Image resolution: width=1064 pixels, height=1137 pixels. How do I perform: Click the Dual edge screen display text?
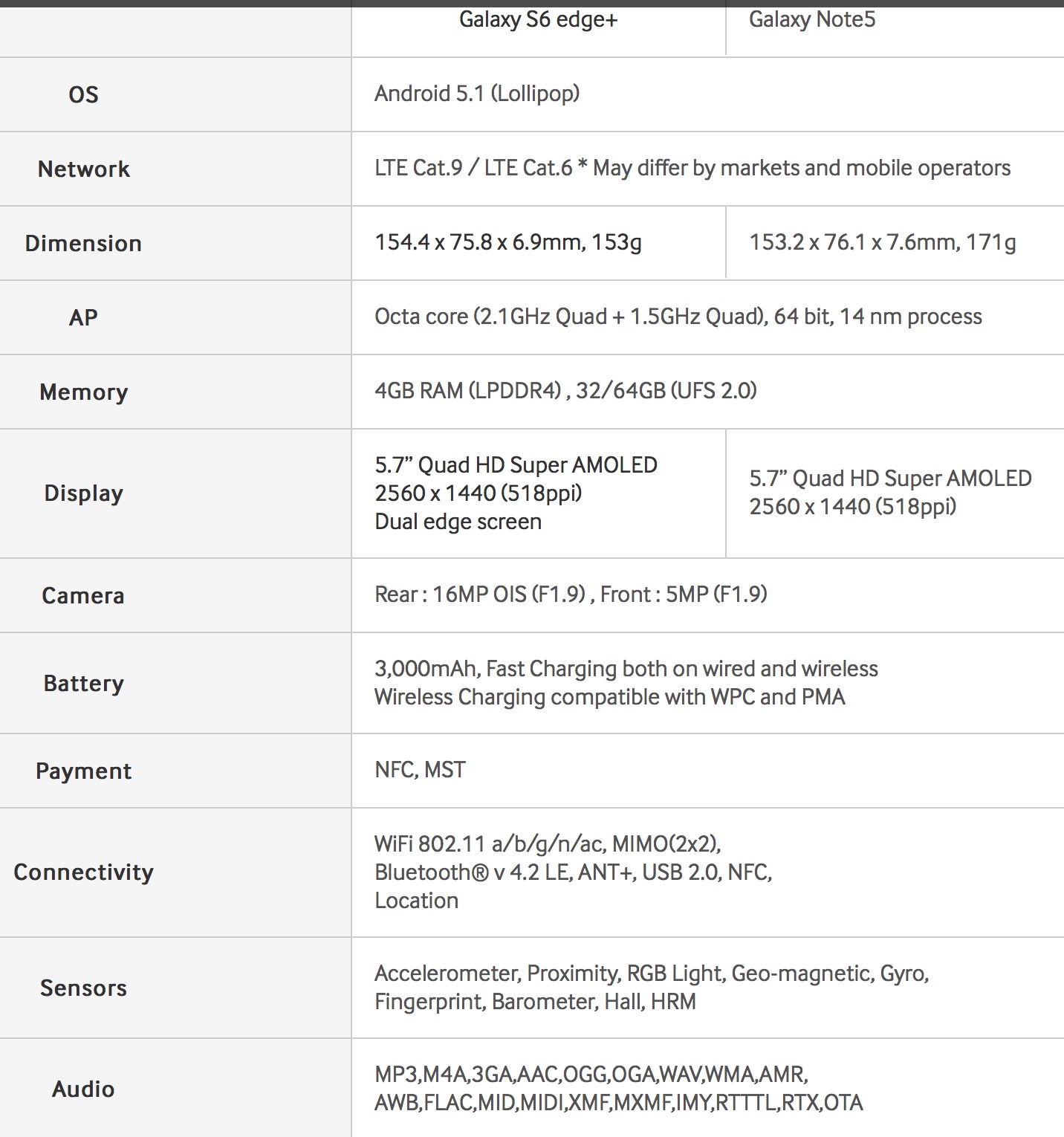(x=458, y=522)
